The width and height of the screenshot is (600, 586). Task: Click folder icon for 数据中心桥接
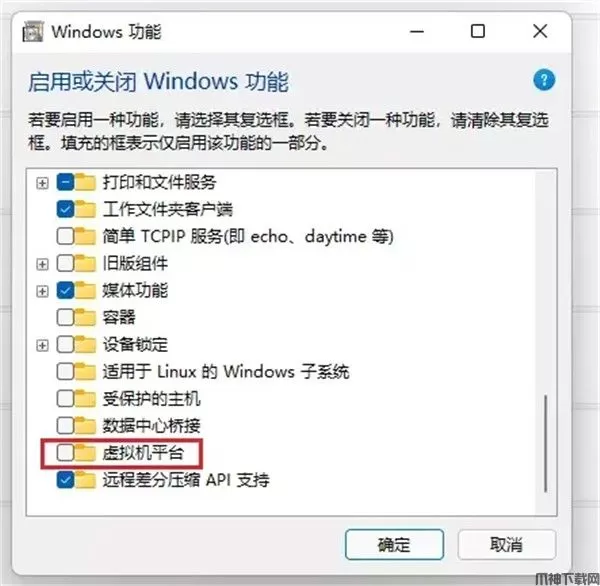tap(85, 426)
